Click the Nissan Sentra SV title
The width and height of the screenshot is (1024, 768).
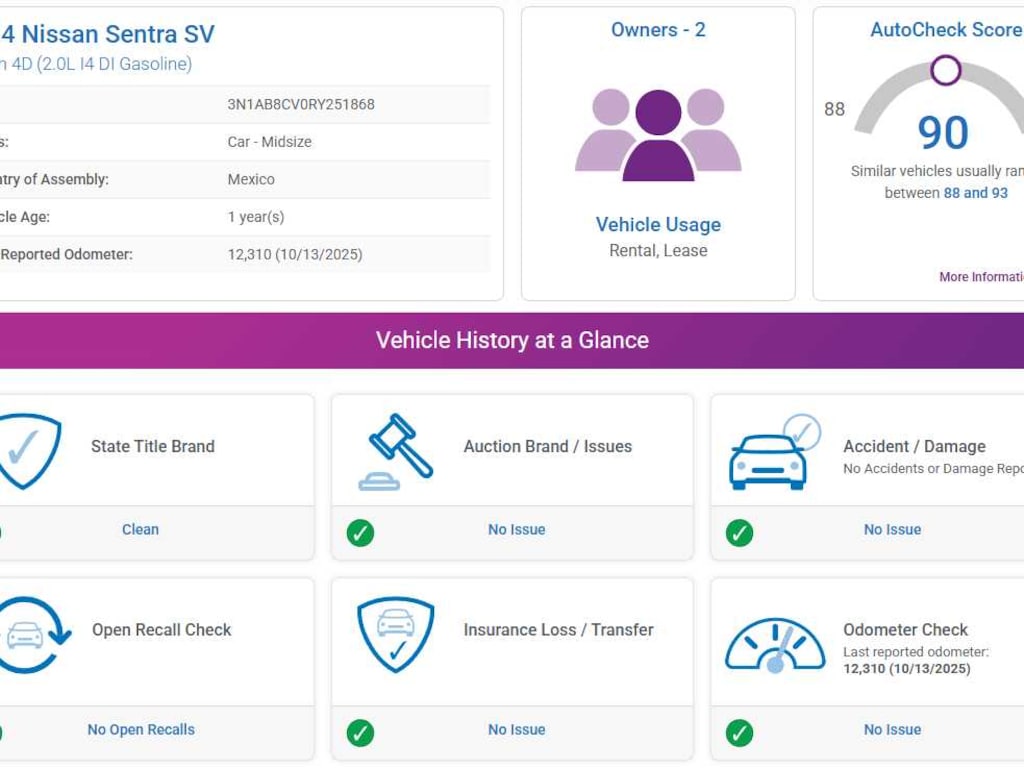point(108,34)
